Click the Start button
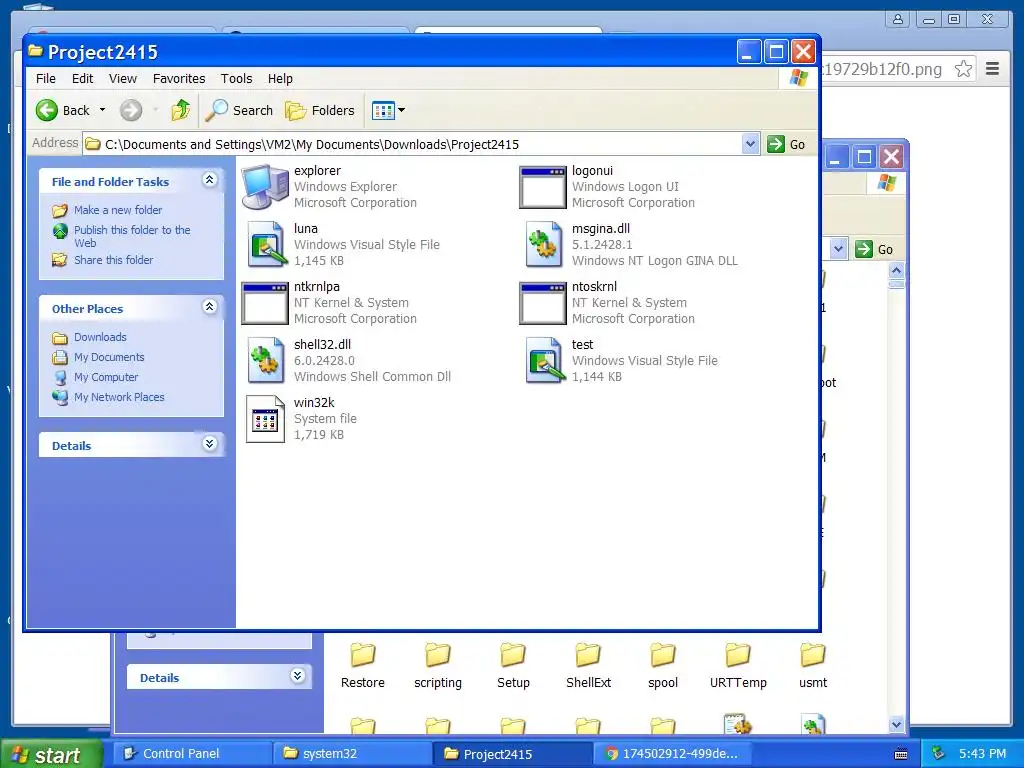The image size is (1024, 768). coord(51,754)
